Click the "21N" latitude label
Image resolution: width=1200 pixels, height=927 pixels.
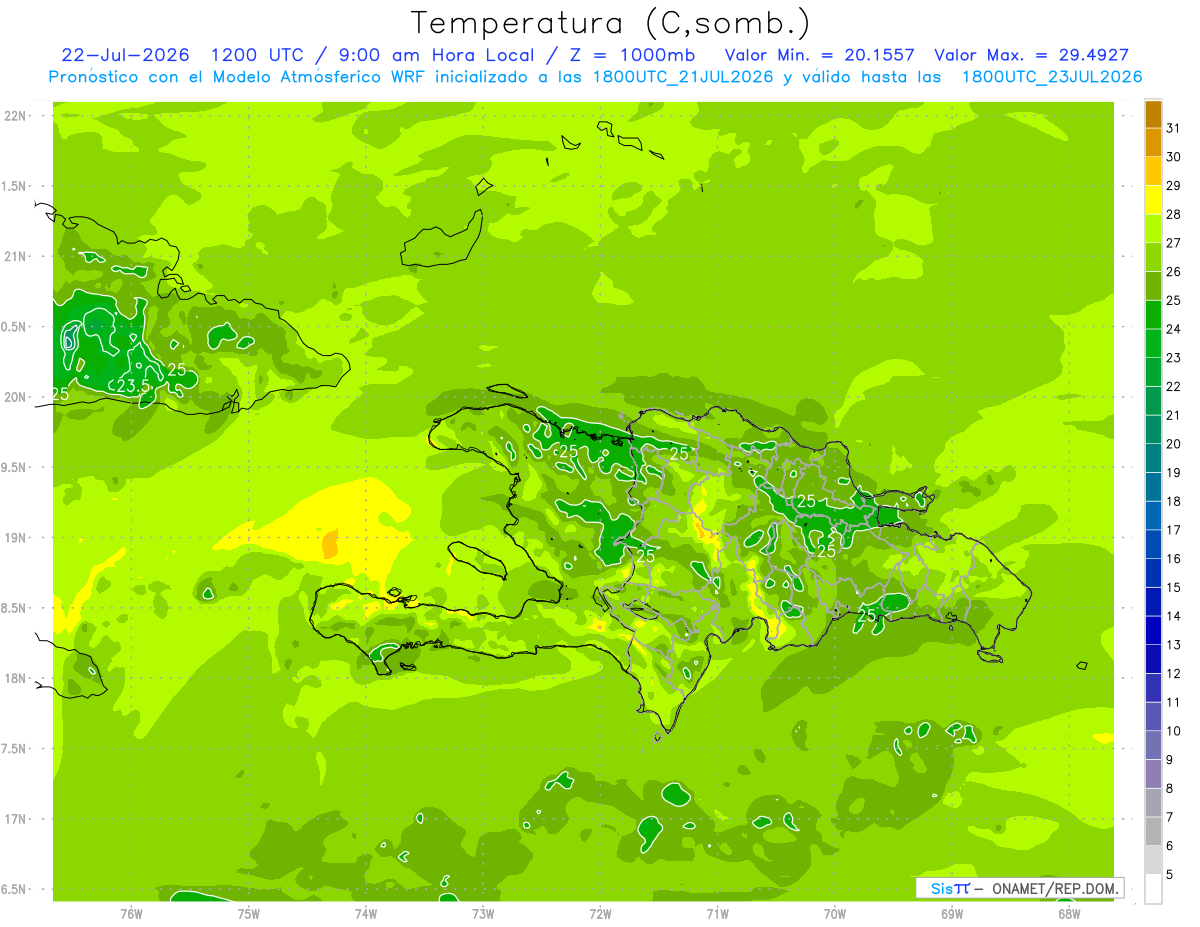coord(15,256)
